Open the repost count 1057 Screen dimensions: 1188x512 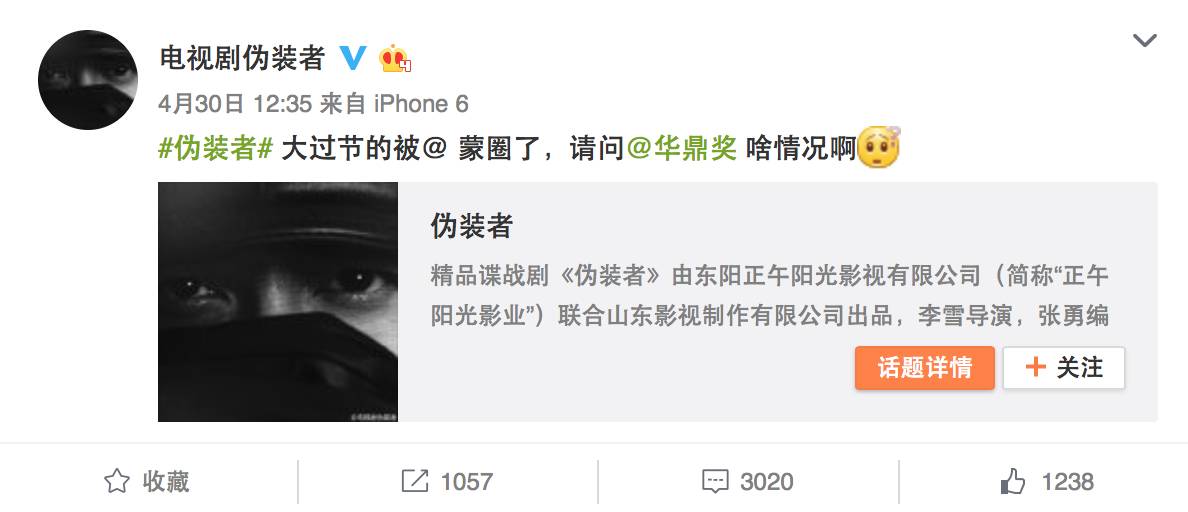click(467, 482)
